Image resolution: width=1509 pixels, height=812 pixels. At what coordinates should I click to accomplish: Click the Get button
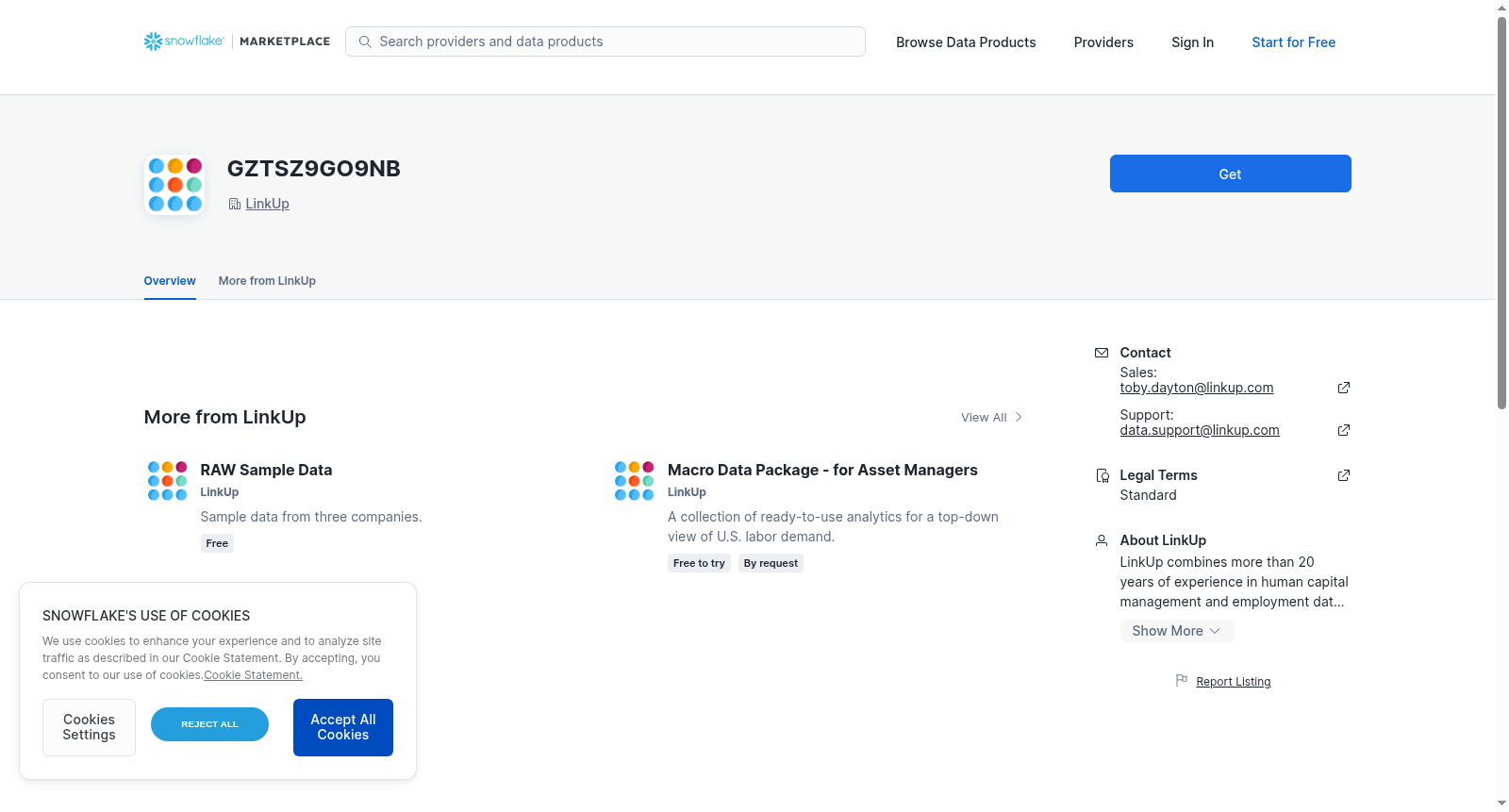coord(1230,174)
